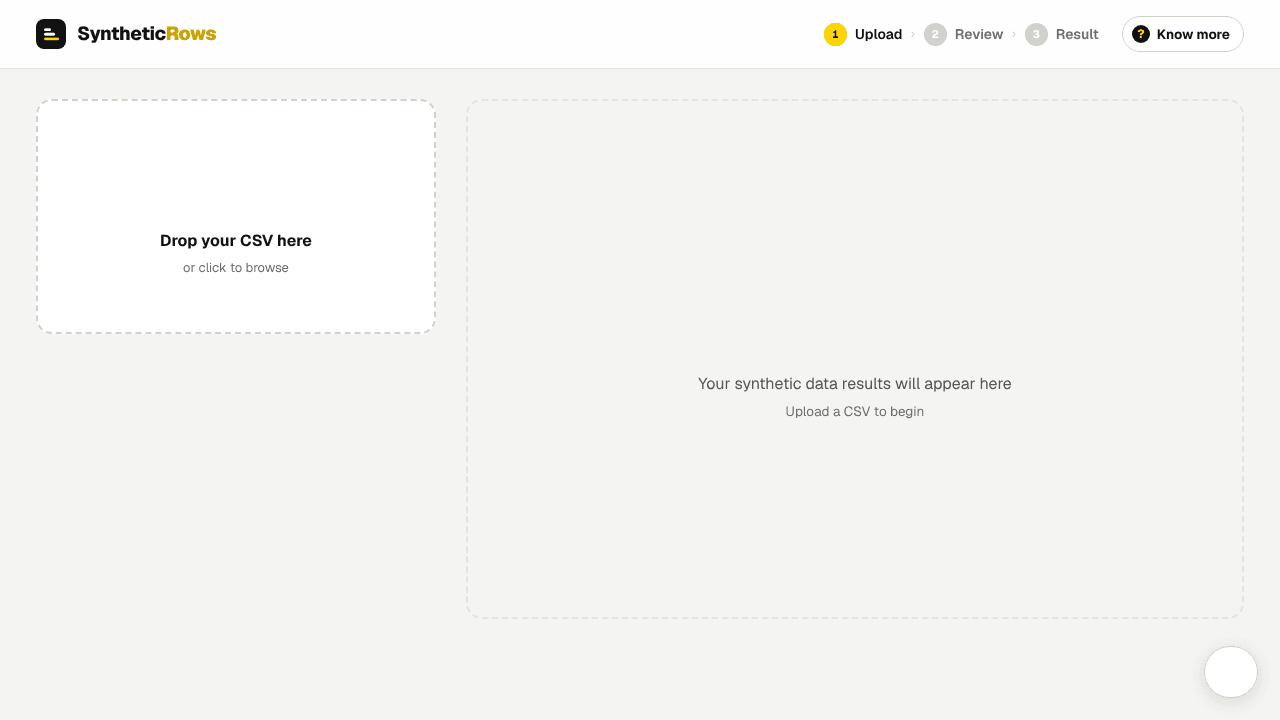Viewport: 1280px width, 720px height.
Task: Open the Know more button
Action: 1183,34
